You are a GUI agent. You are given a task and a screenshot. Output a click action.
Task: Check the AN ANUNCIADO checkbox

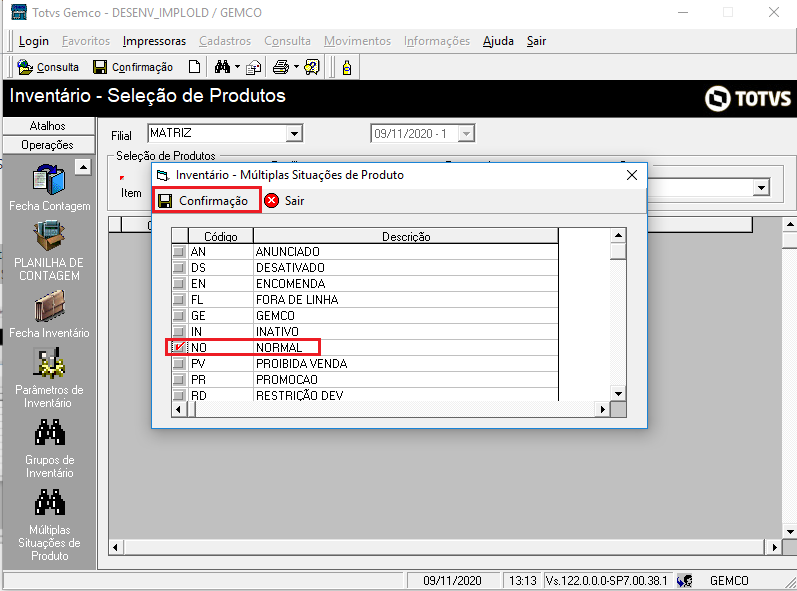point(179,252)
